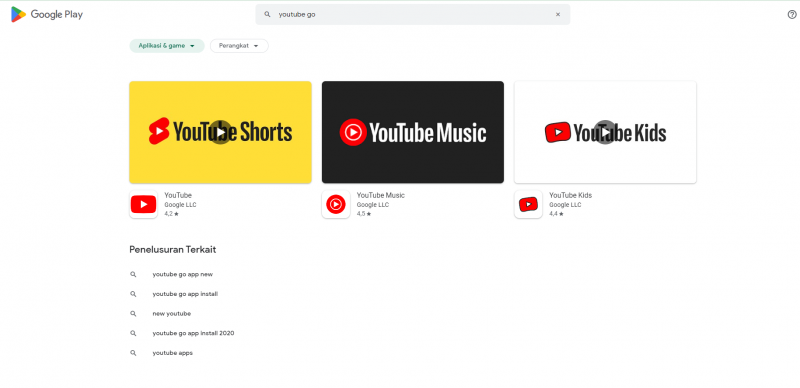
Task: Select related search youtube go app new
Action: tap(183, 275)
